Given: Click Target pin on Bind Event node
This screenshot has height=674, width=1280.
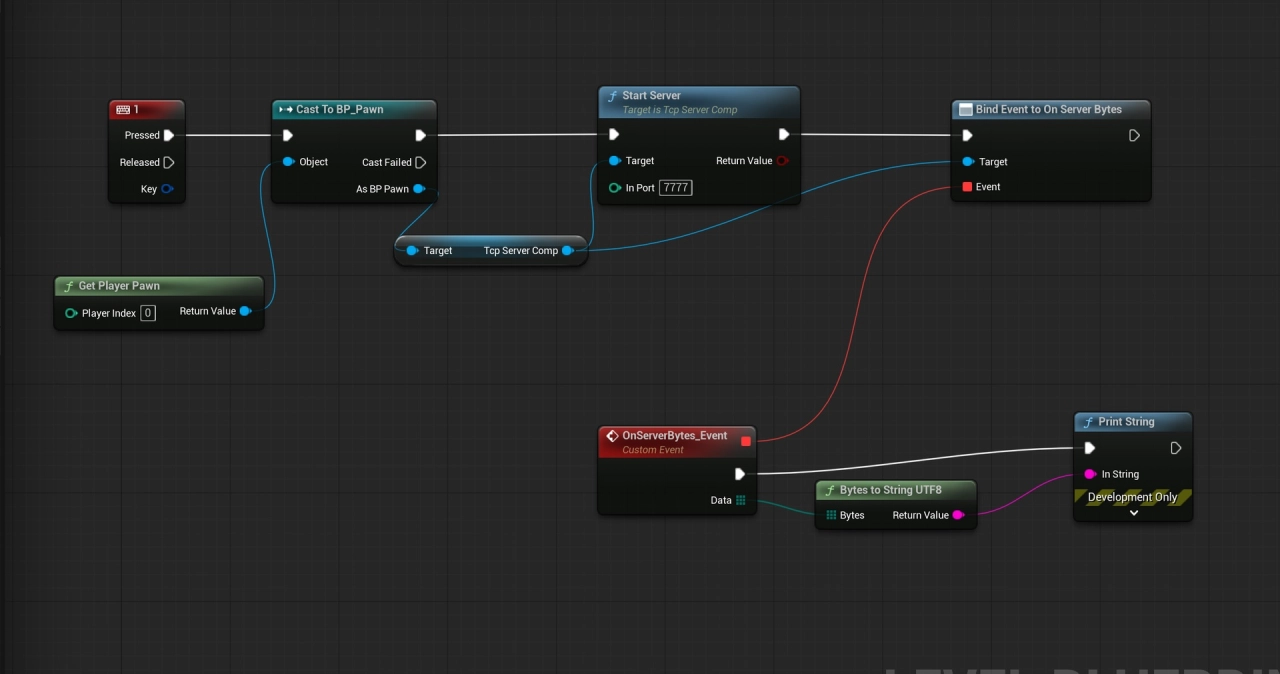Looking at the screenshot, I should point(967,162).
